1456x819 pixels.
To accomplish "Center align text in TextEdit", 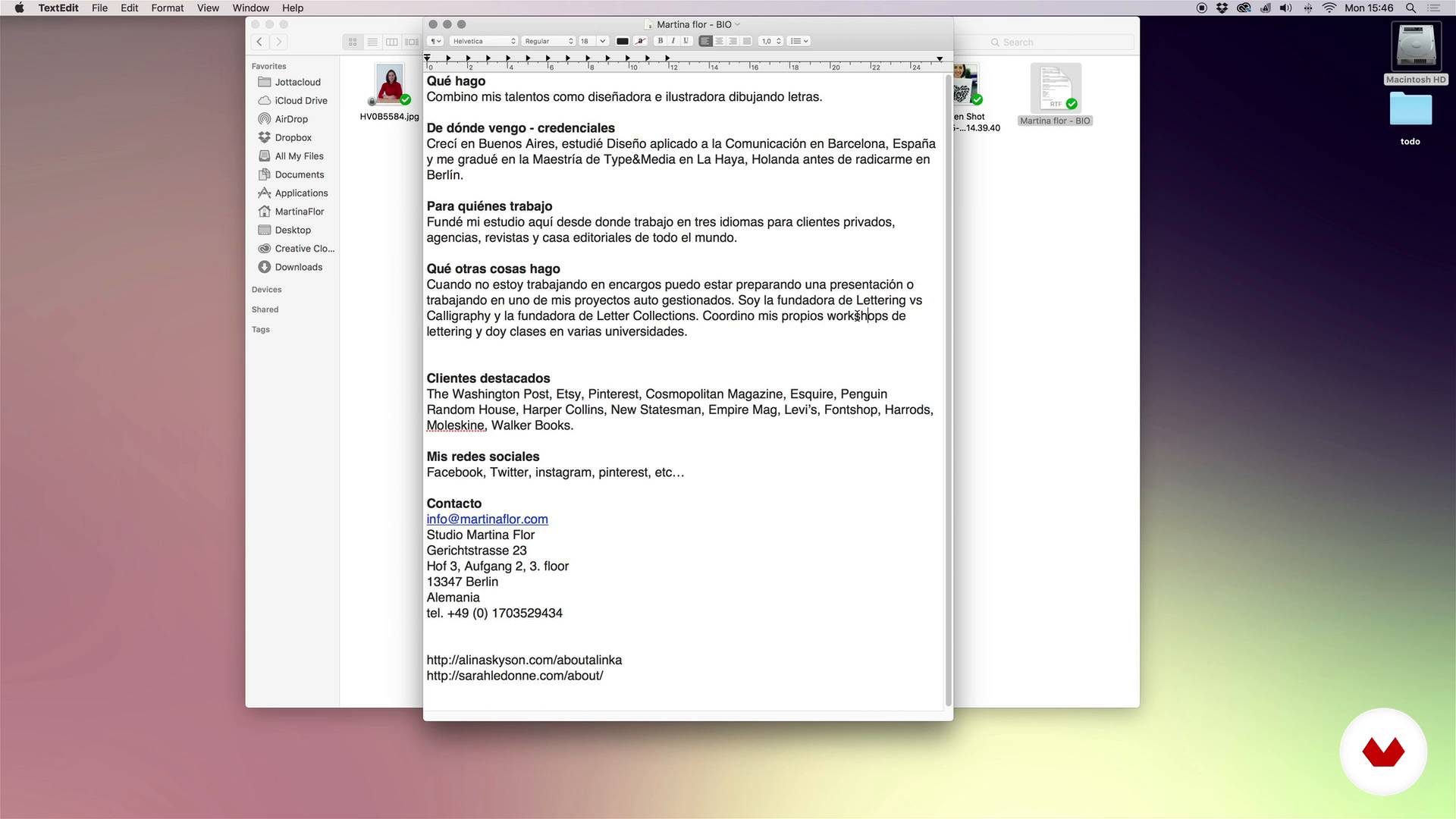I will click(719, 41).
